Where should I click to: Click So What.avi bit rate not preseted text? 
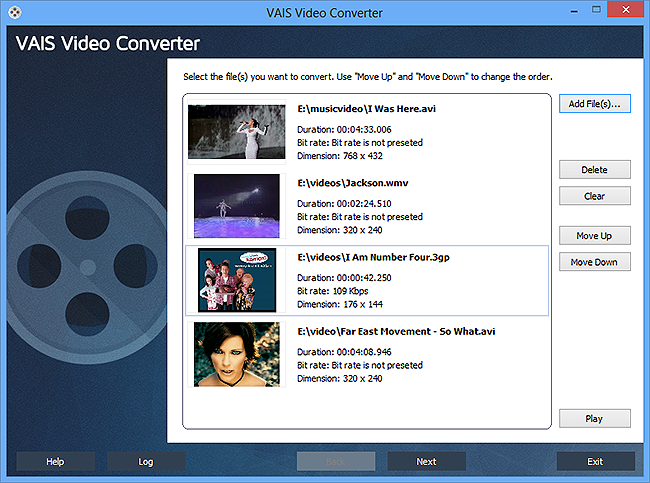(x=360, y=365)
